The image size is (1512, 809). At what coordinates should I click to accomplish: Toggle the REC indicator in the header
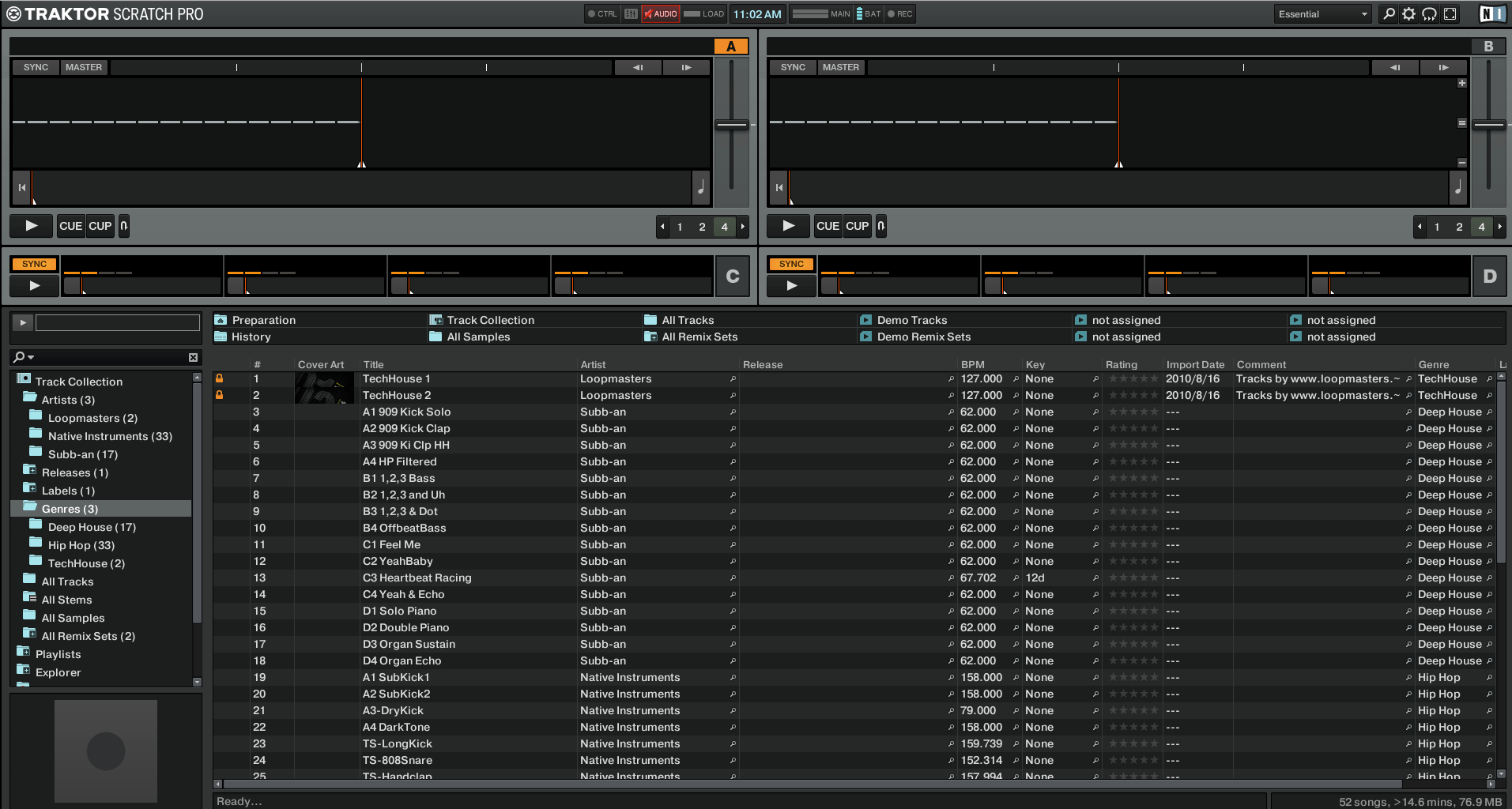tap(900, 13)
